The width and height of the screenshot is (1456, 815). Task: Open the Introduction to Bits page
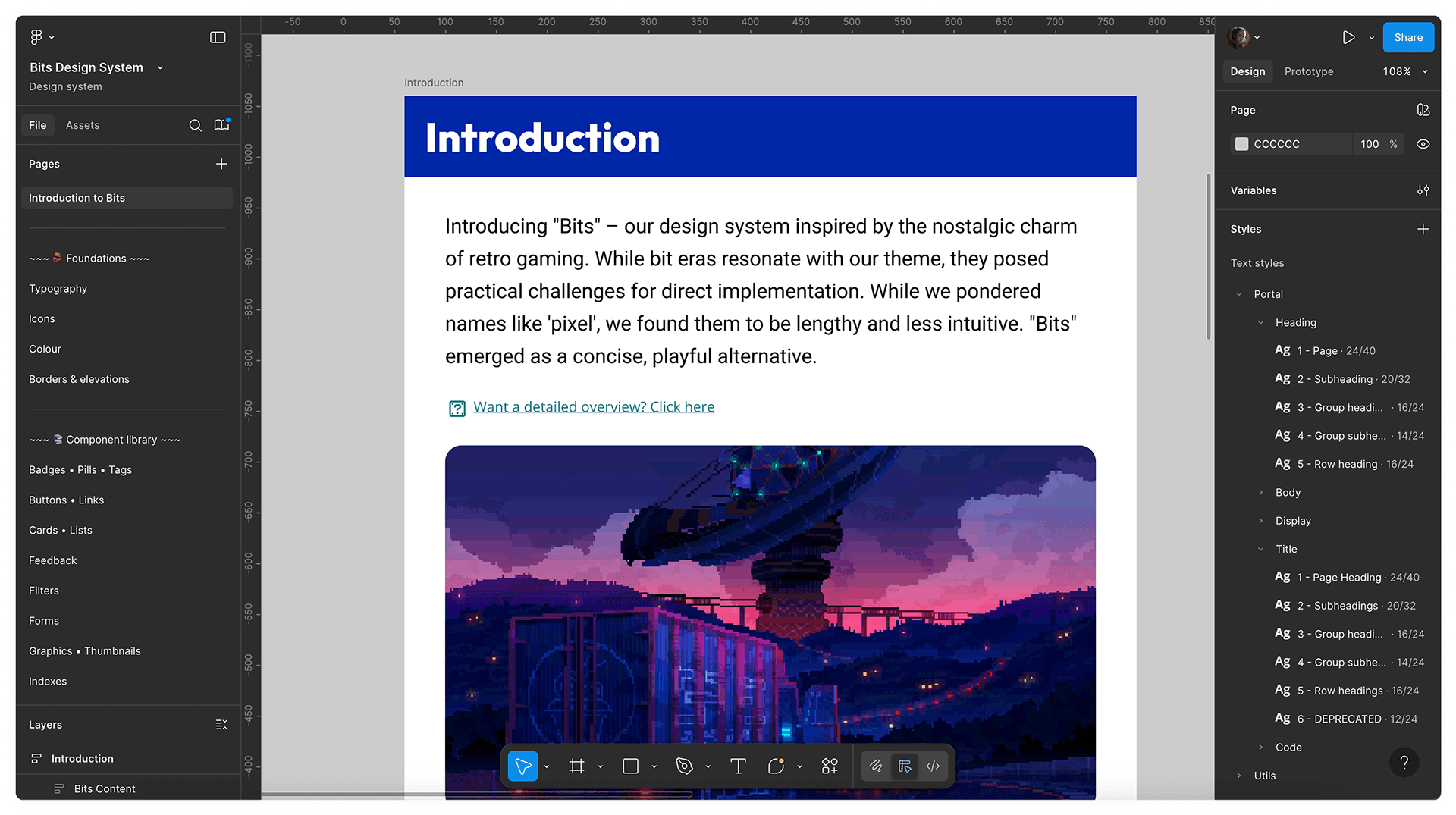point(127,198)
